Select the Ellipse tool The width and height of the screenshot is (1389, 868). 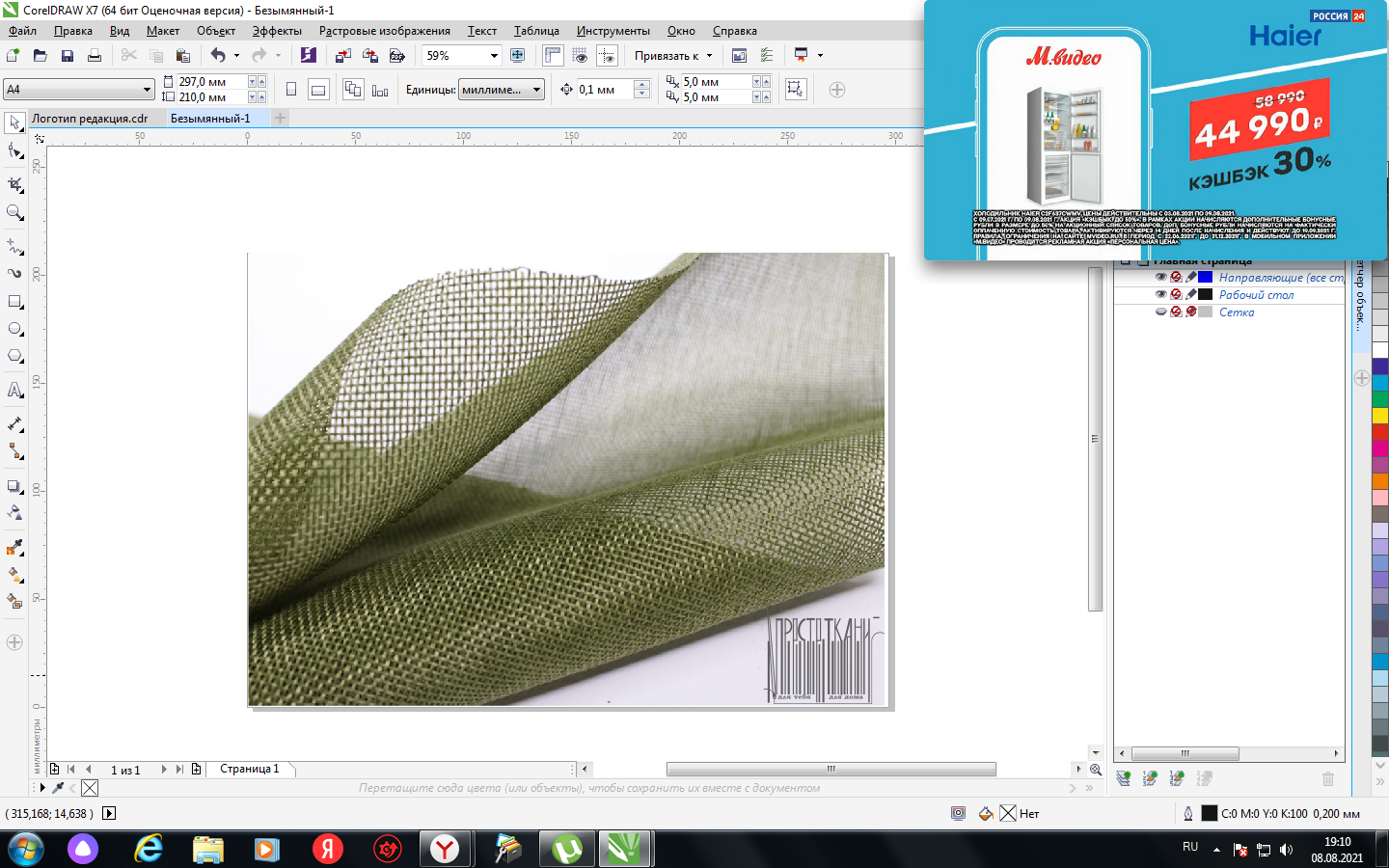point(14,329)
